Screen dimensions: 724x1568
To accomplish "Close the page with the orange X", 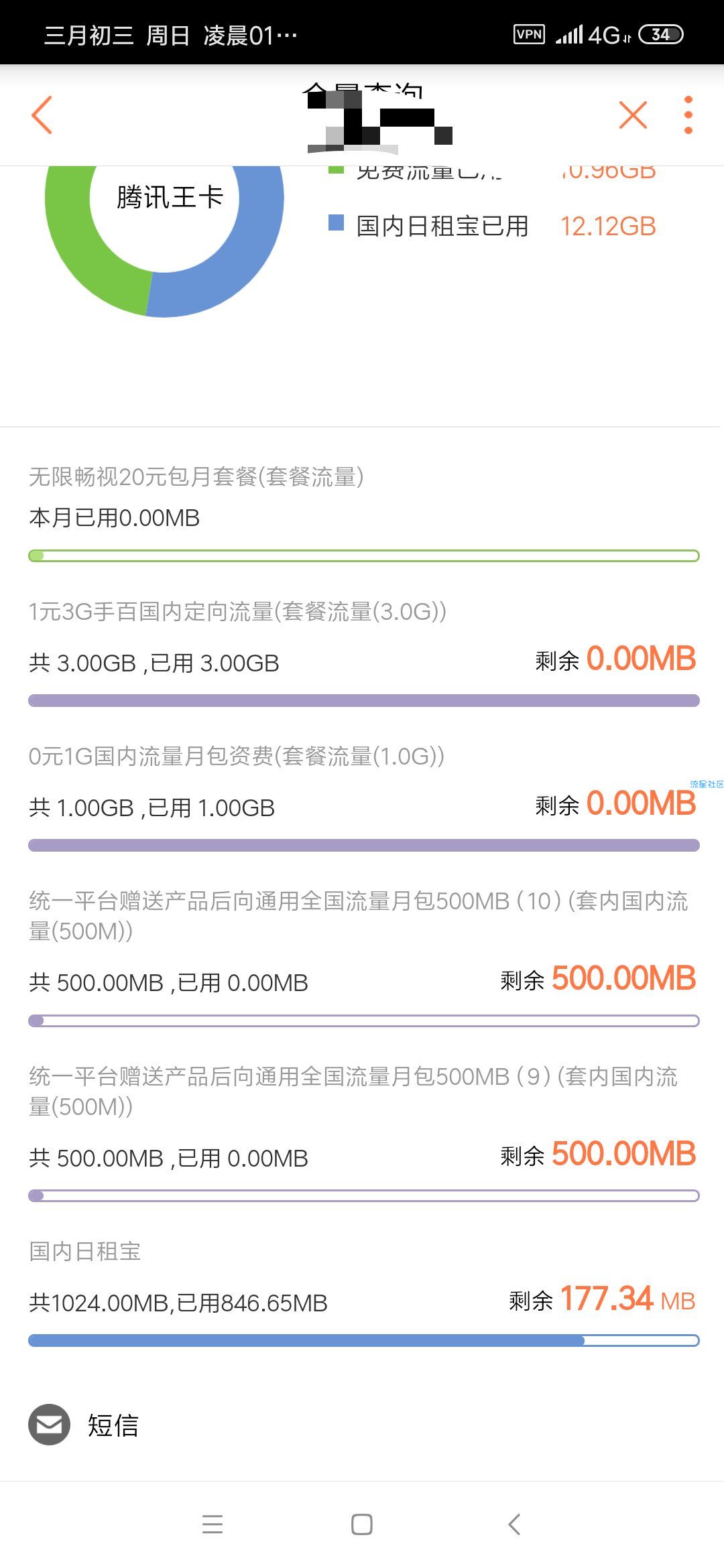I will (633, 115).
